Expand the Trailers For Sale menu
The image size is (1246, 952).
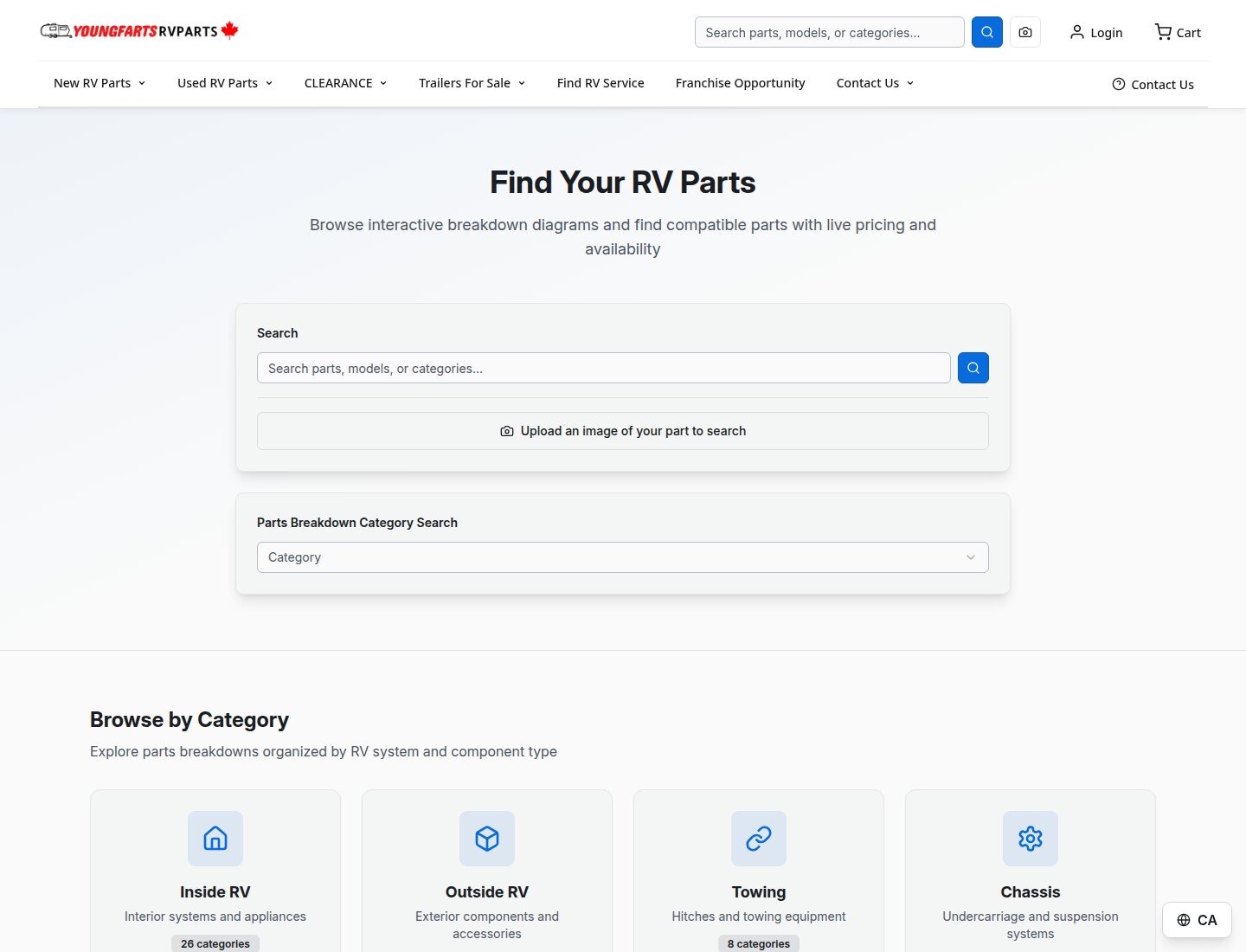[472, 83]
